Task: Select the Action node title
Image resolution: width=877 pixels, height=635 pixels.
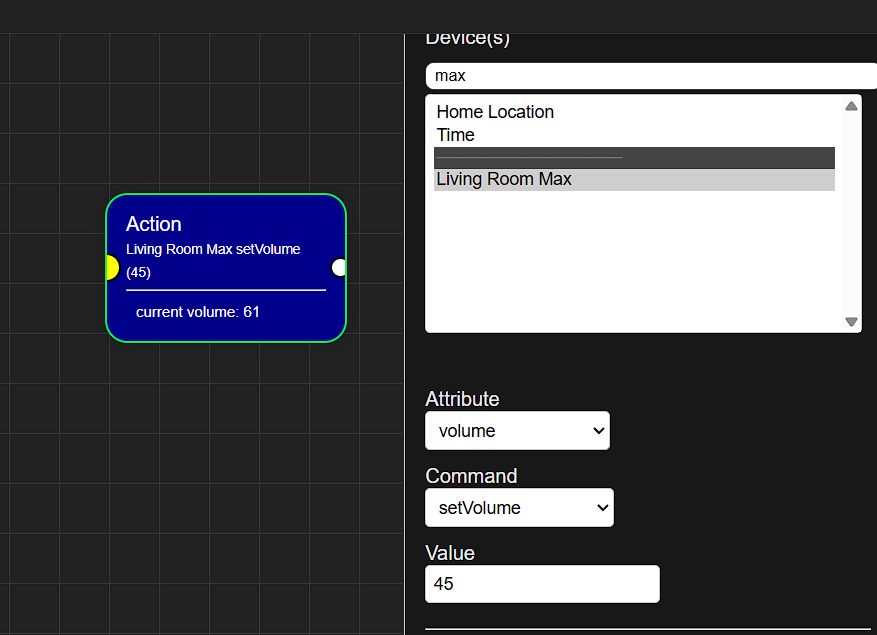Action: click(154, 224)
